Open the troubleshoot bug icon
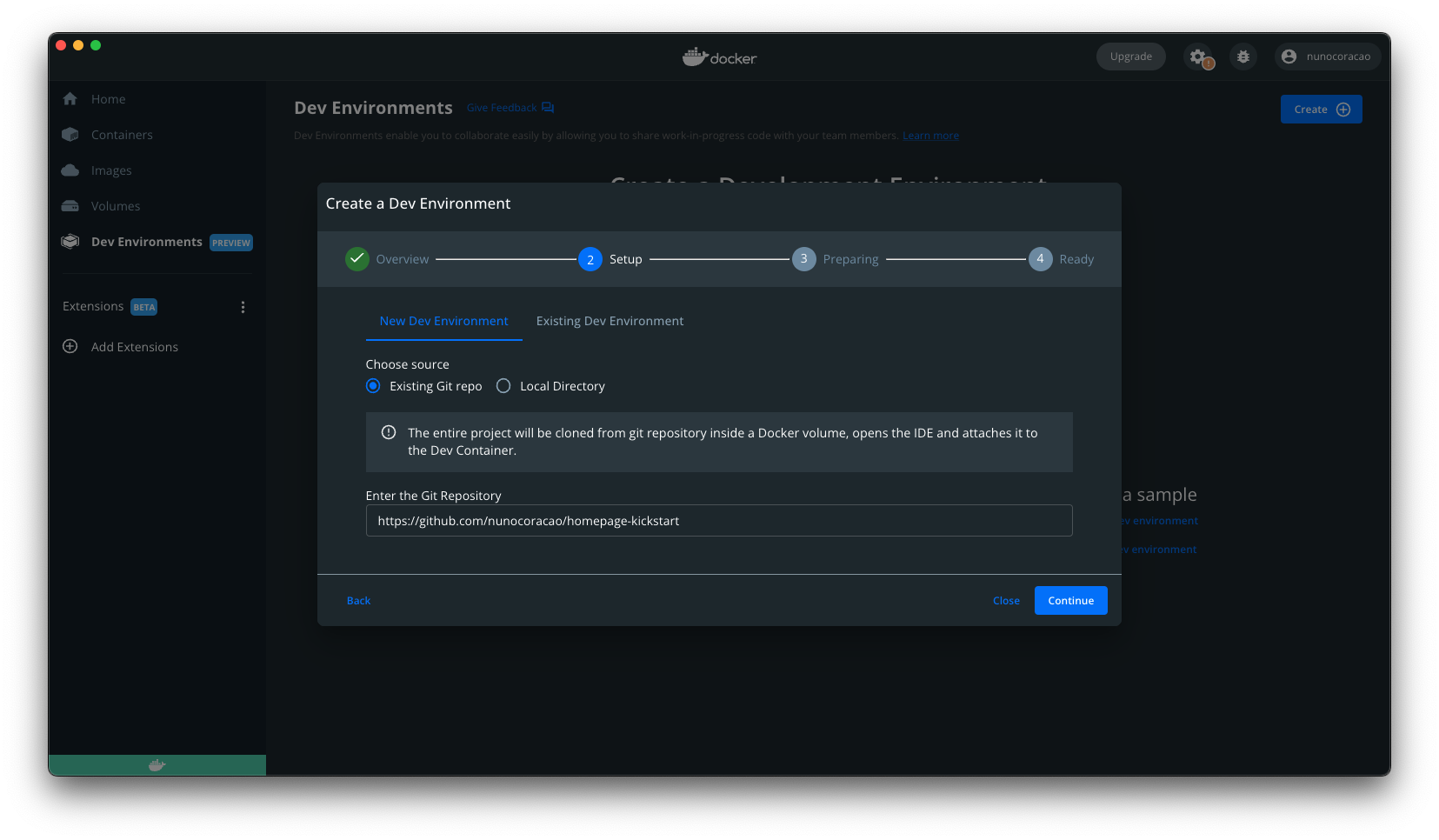Viewport: 1439px width, 840px height. (1243, 57)
